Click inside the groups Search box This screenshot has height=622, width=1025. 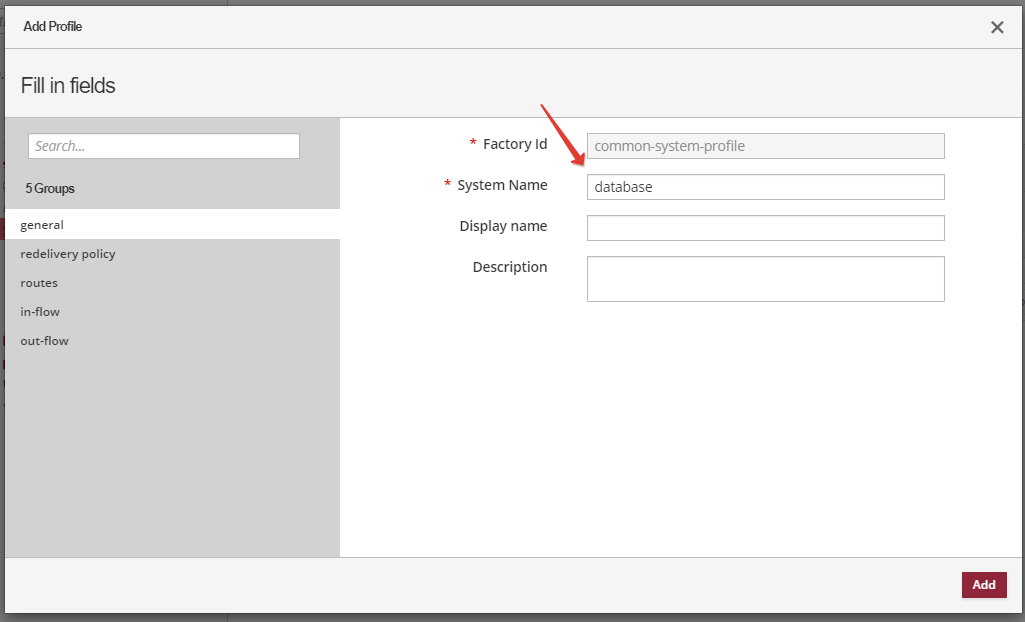tap(163, 145)
